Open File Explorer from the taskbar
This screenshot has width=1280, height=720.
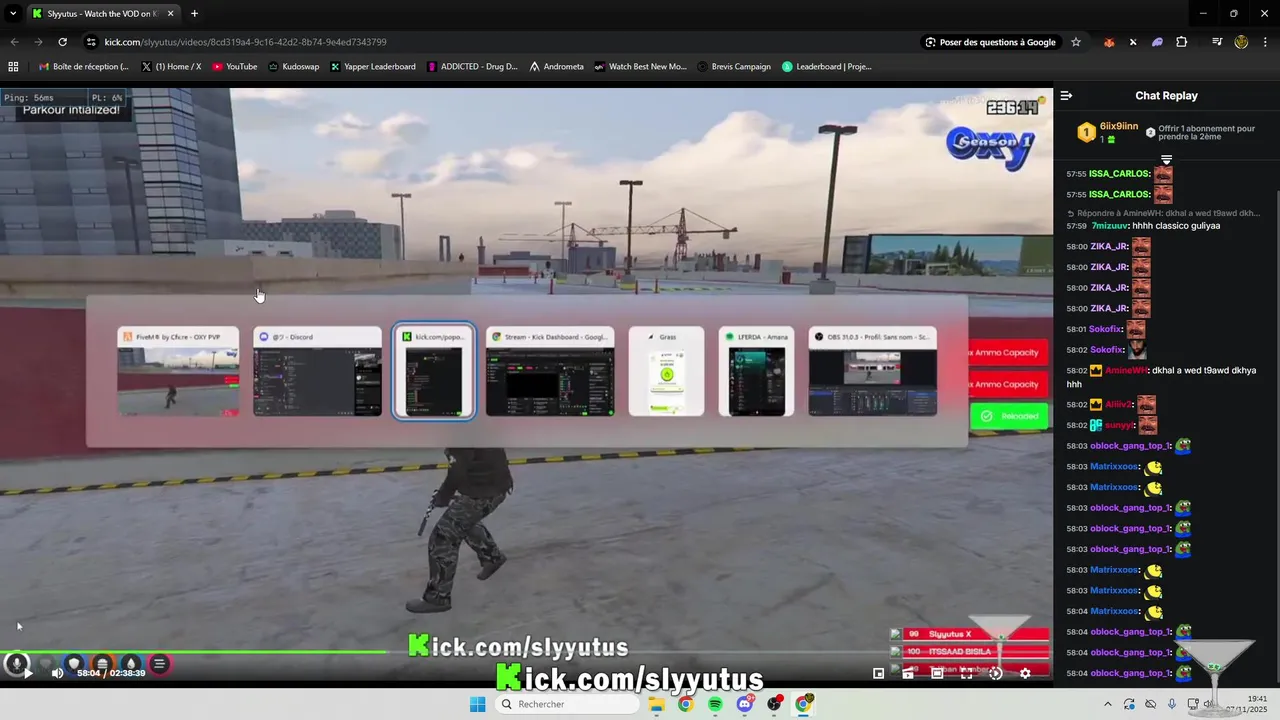coord(656,704)
